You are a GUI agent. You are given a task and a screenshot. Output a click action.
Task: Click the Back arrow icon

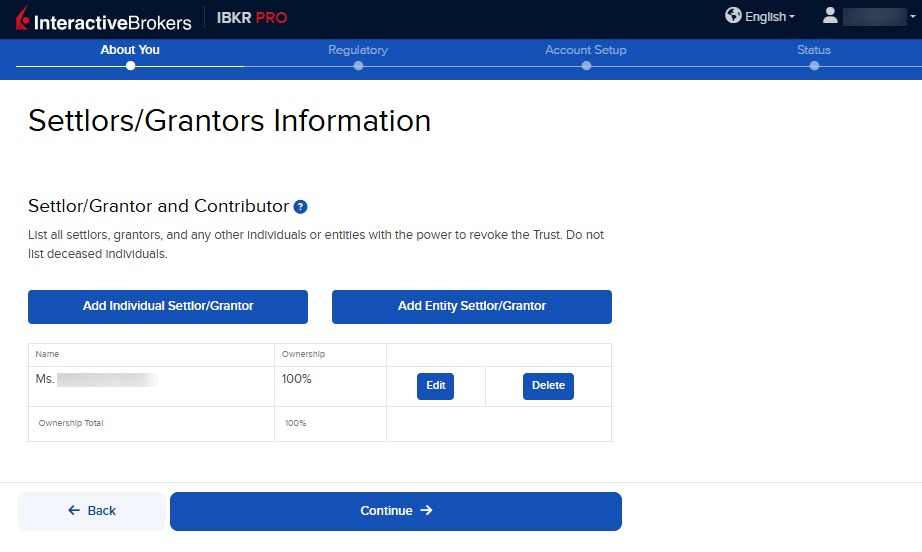[74, 510]
